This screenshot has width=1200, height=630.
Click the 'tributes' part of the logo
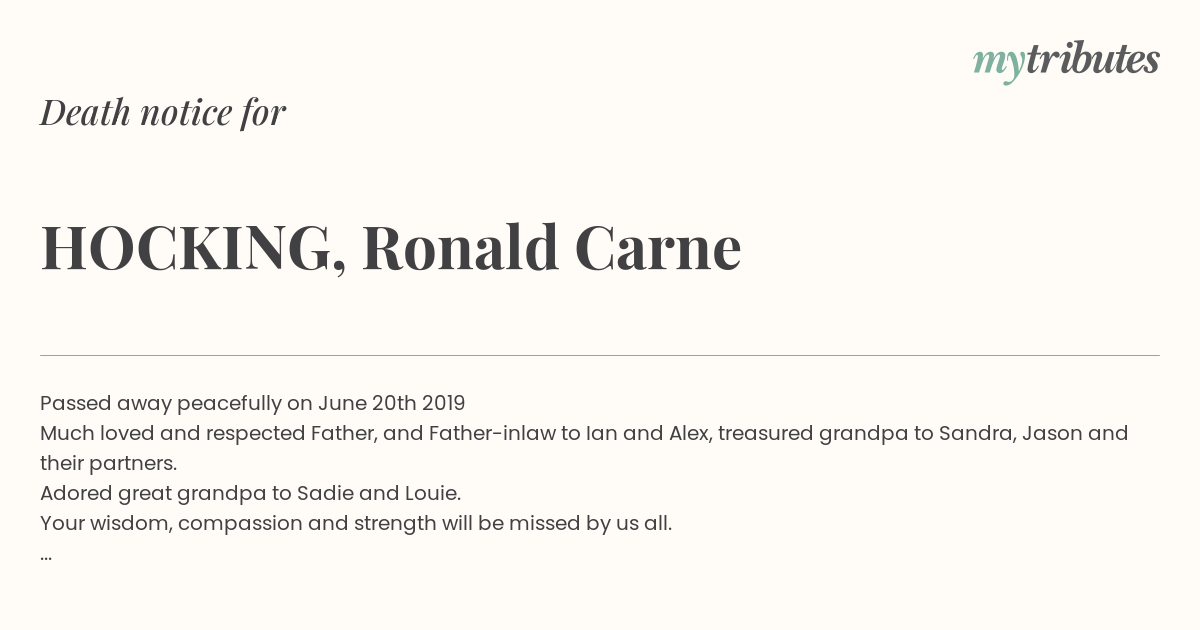coord(1093,59)
